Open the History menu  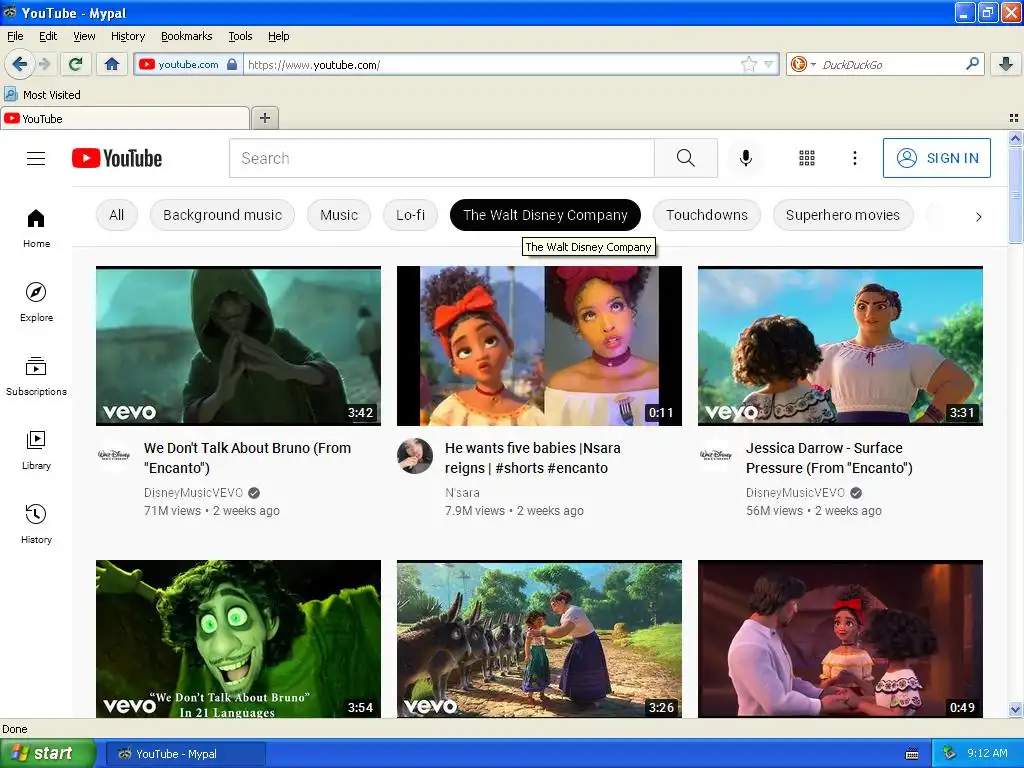pyautogui.click(x=127, y=36)
